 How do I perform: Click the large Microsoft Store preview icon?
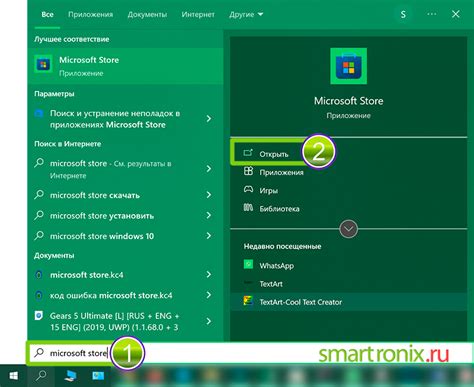pyautogui.click(x=348, y=66)
